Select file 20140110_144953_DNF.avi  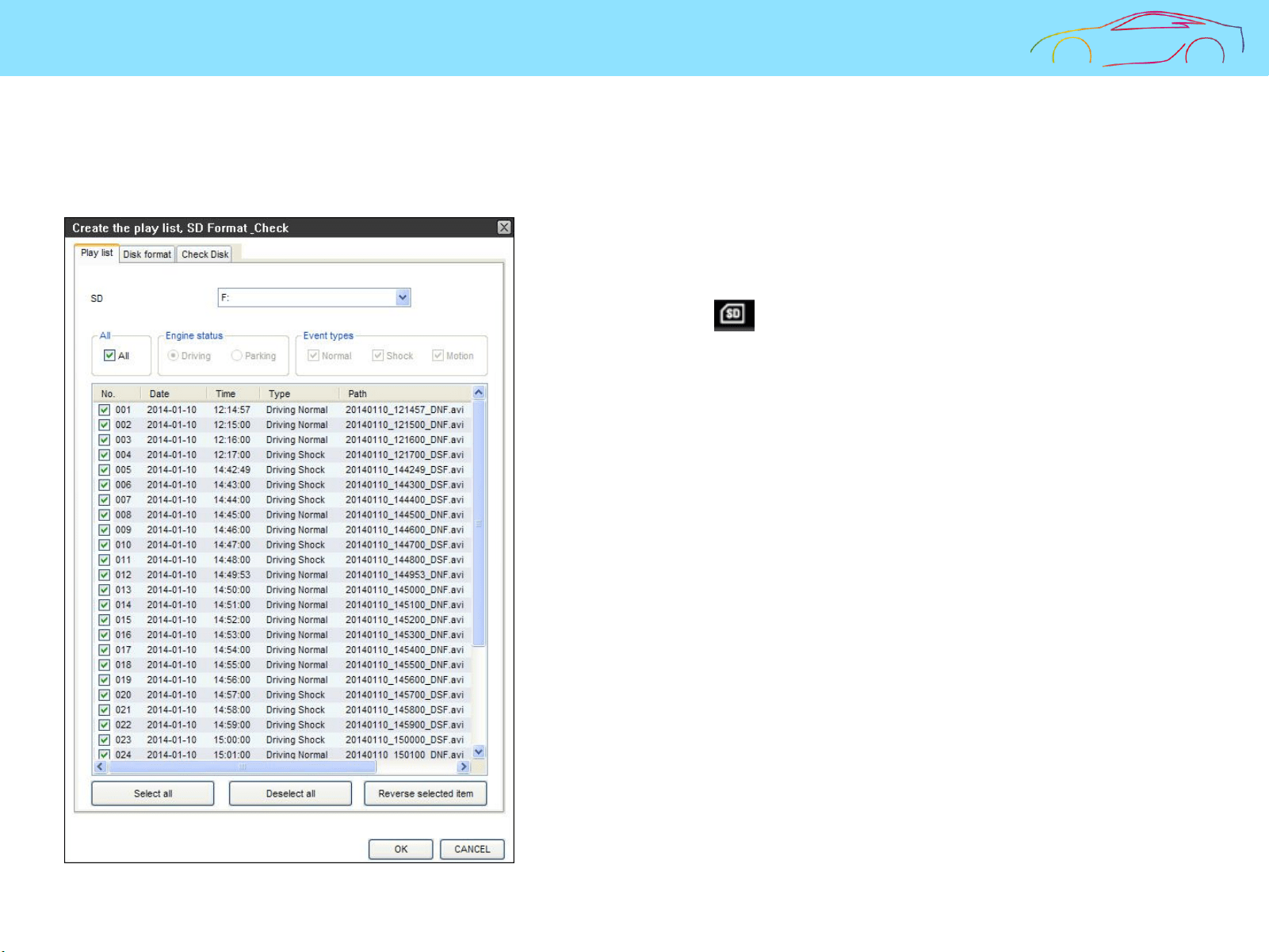(404, 575)
